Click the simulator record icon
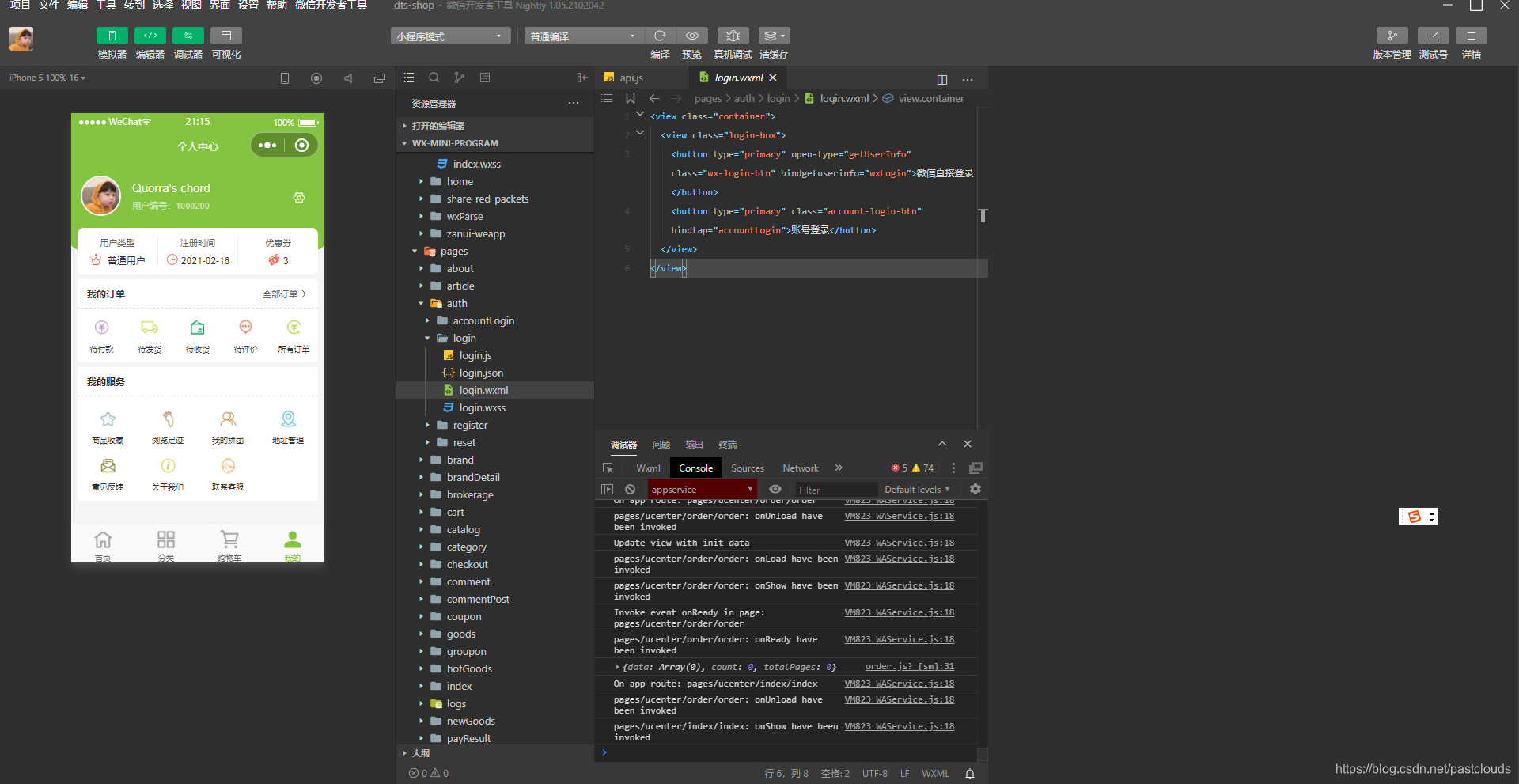The image size is (1519, 784). (316, 78)
